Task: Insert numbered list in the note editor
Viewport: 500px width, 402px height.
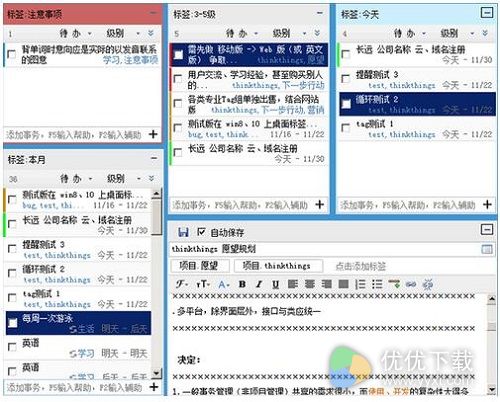Action: [x=360, y=284]
